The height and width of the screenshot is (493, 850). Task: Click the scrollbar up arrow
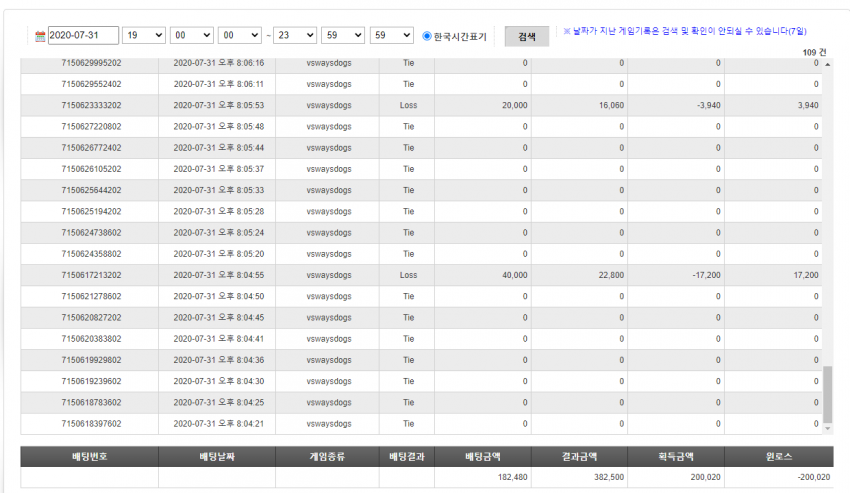828,65
